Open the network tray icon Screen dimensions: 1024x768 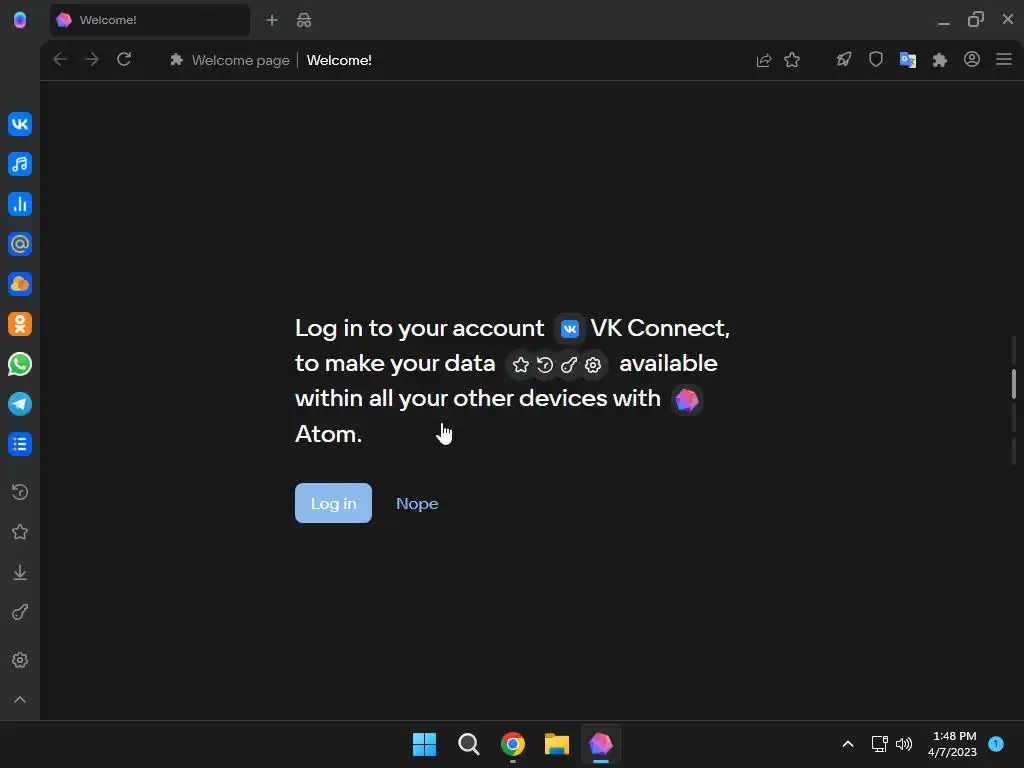[x=879, y=744]
